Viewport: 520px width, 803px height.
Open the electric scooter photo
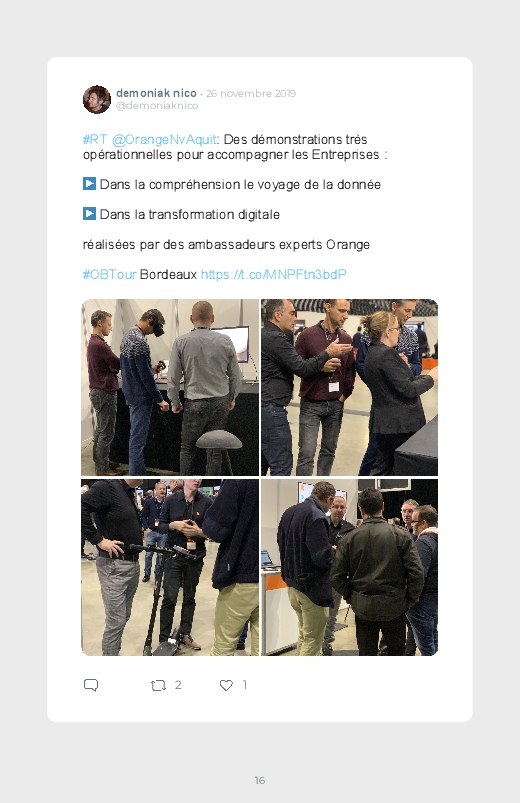170,567
